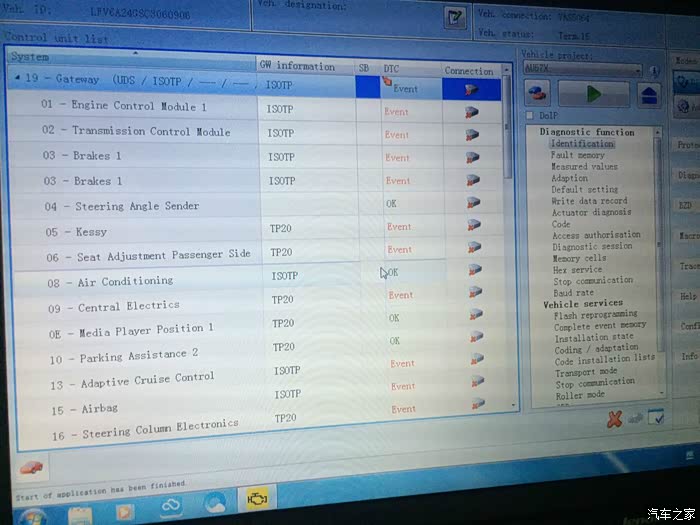Image resolution: width=700 pixels, height=525 pixels.
Task: Click the checkmark confirm icon at bottom right
Action: tap(656, 419)
